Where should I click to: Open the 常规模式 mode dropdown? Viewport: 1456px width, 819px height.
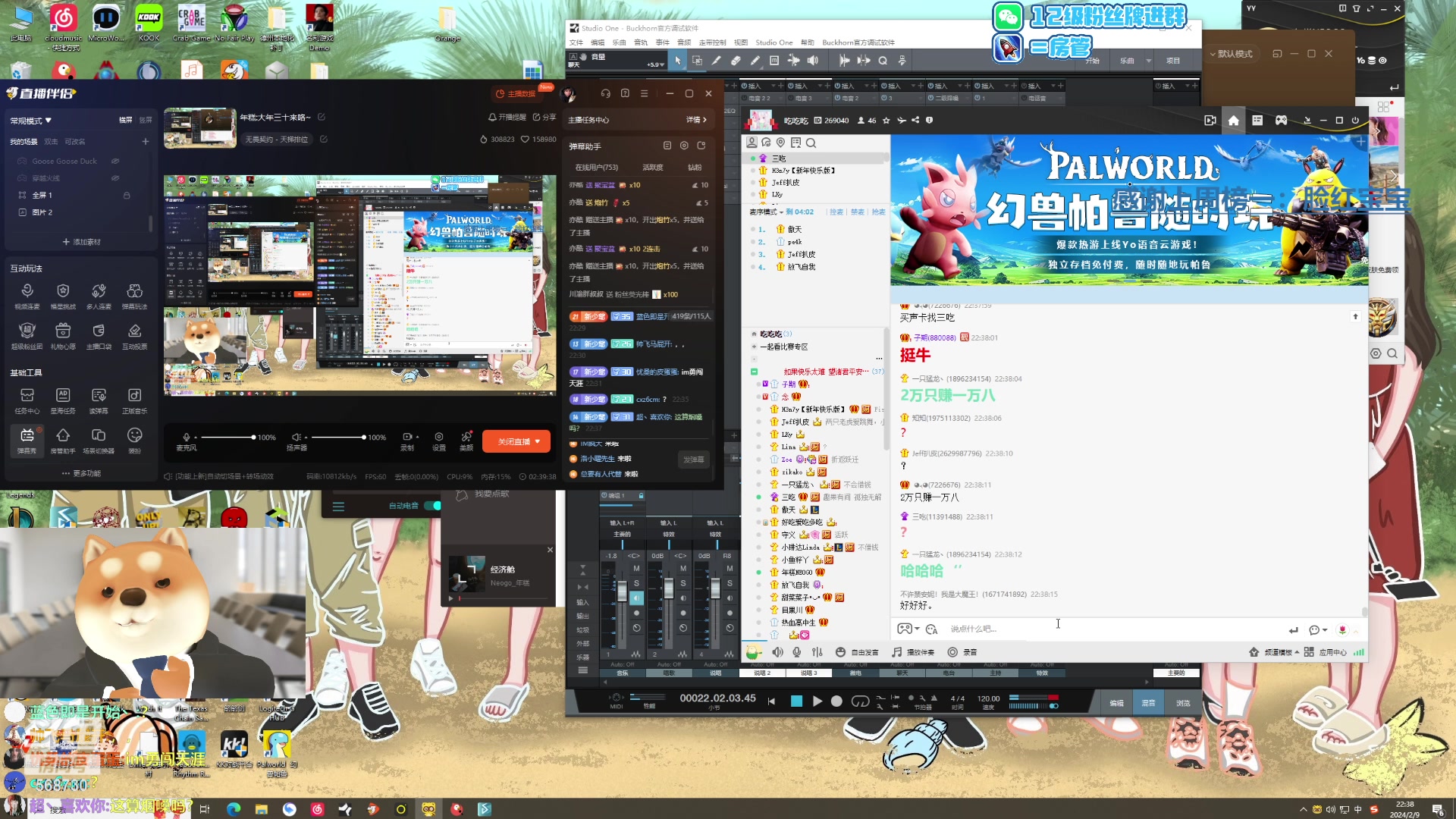30,121
